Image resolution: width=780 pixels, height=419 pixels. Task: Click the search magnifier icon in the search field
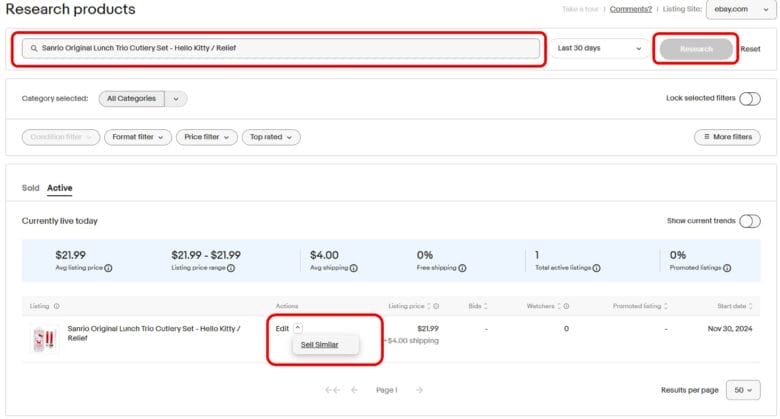click(34, 48)
